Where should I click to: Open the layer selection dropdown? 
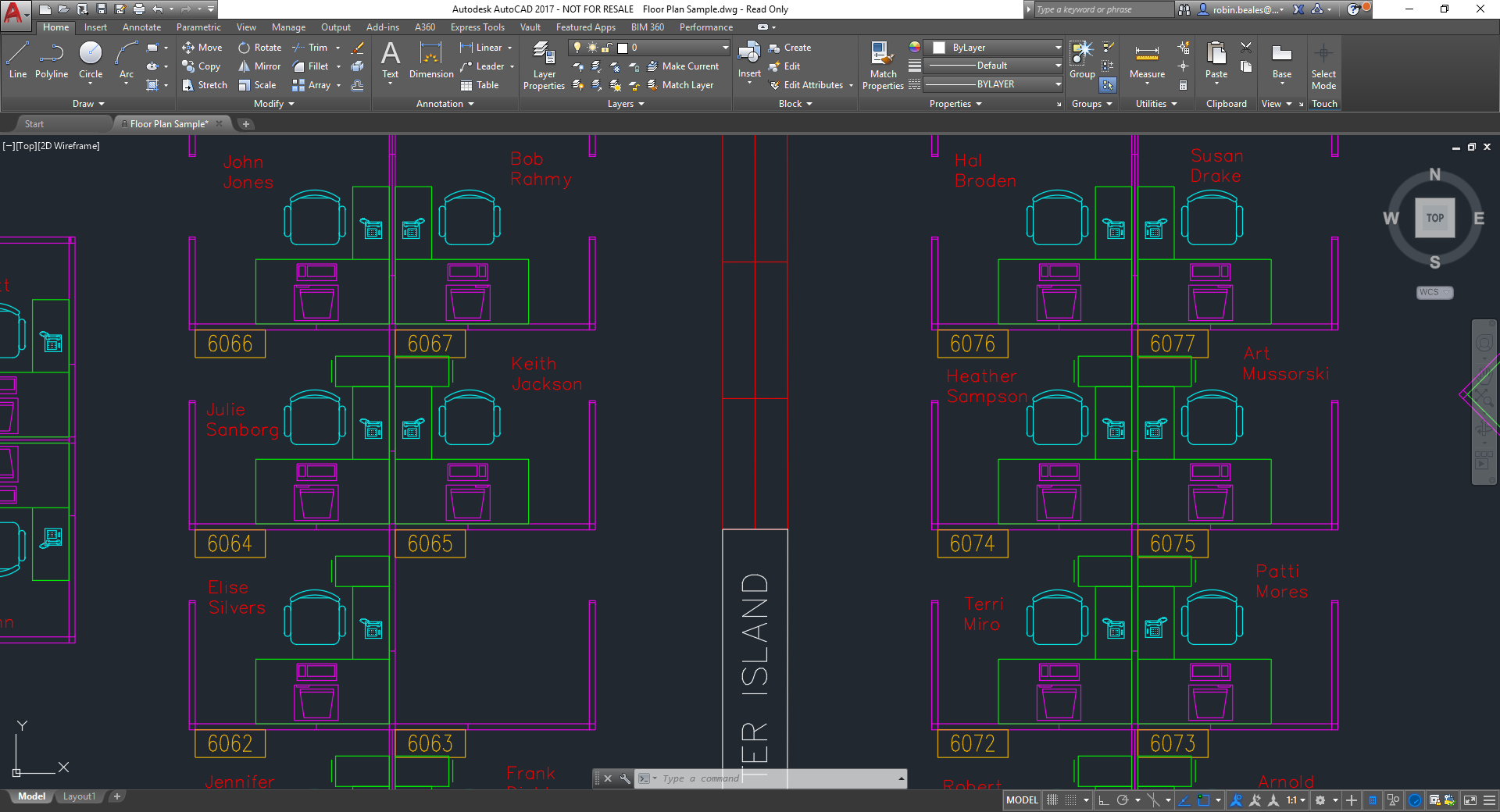point(725,47)
